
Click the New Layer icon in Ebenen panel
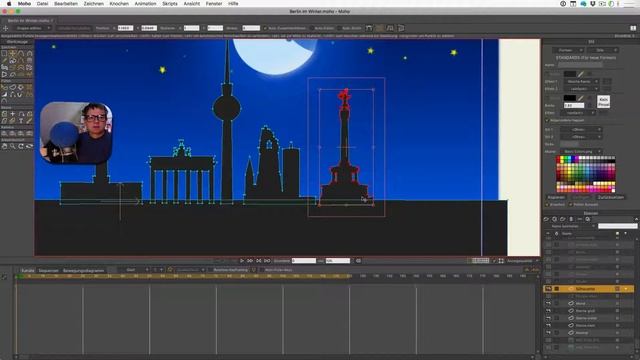(x=547, y=219)
